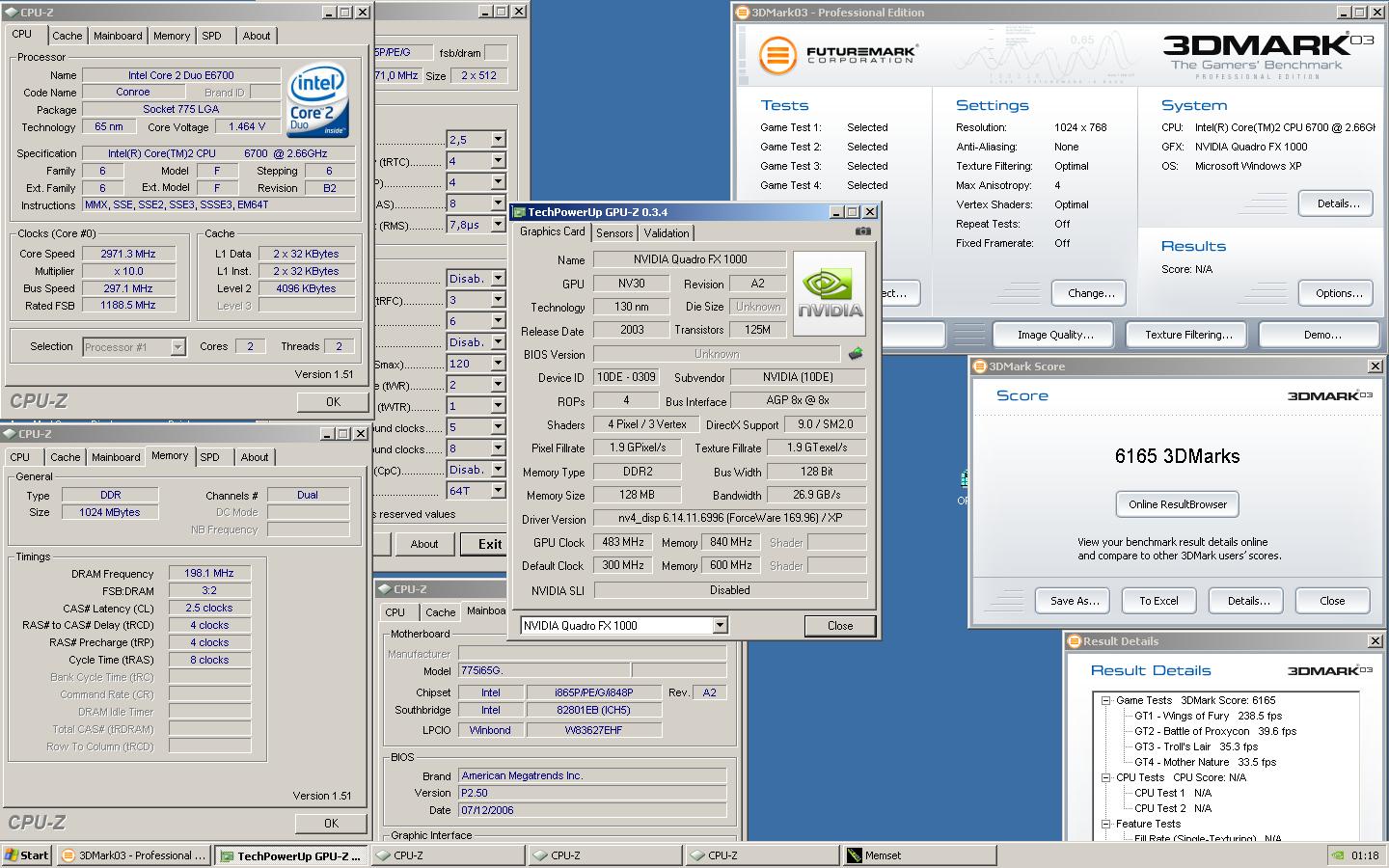This screenshot has width=1389, height=868.
Task: Click the Close button in GPU-Z
Action: [840, 625]
